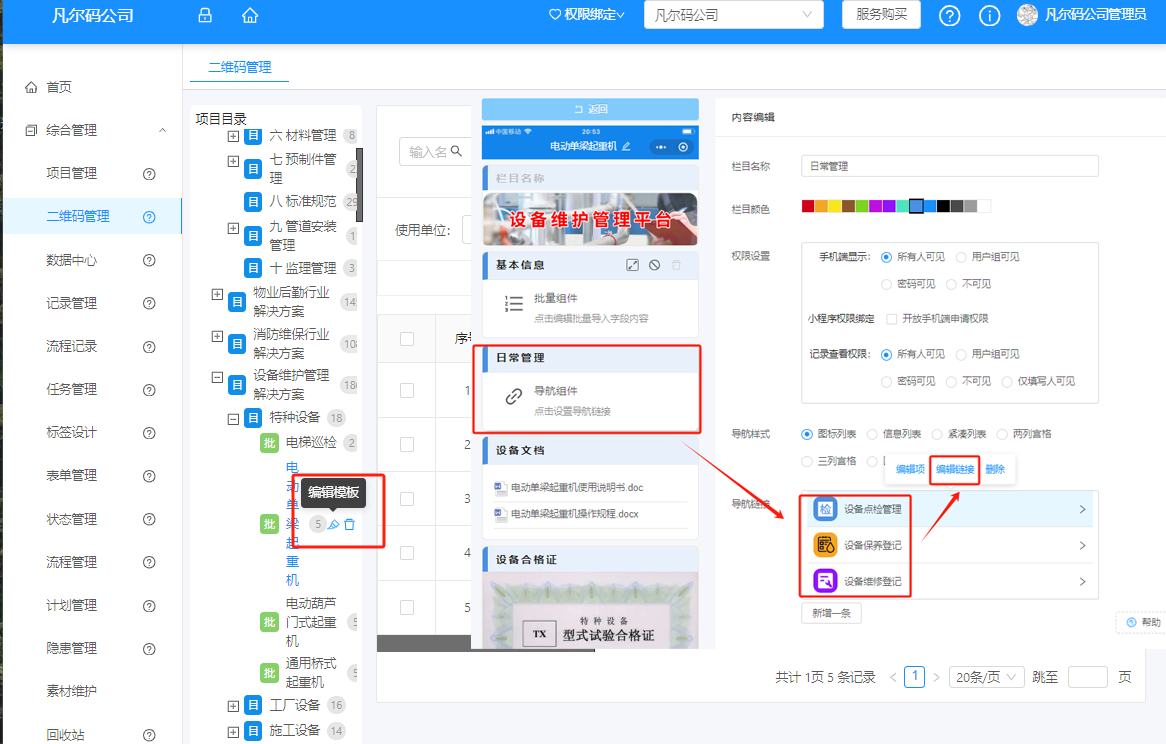This screenshot has height=744, width=1166.
Task: Click the 服务购买 button
Action: [x=881, y=14]
